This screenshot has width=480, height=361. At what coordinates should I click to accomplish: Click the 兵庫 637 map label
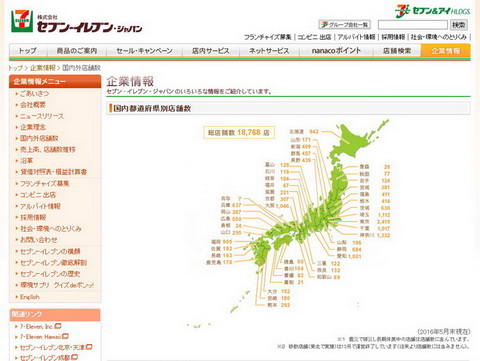pyautogui.click(x=231, y=205)
